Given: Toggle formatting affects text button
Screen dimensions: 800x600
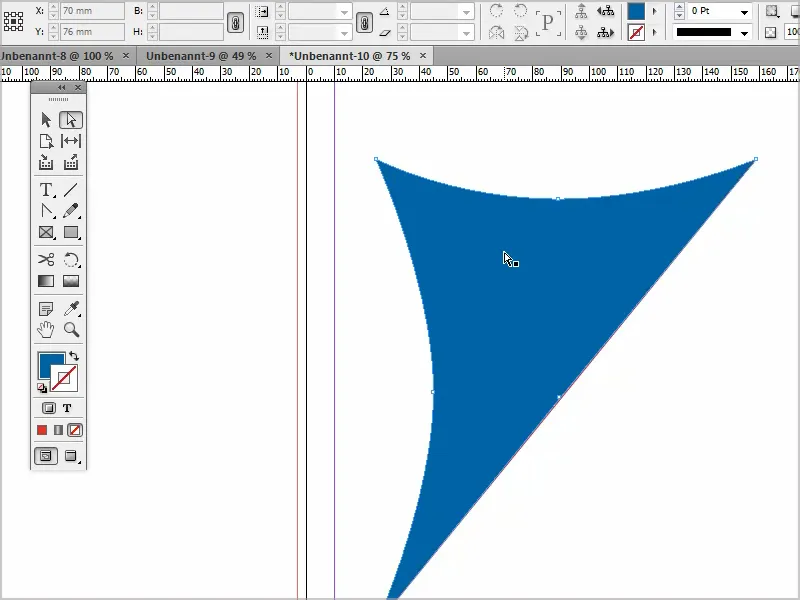Looking at the screenshot, I should (67, 408).
